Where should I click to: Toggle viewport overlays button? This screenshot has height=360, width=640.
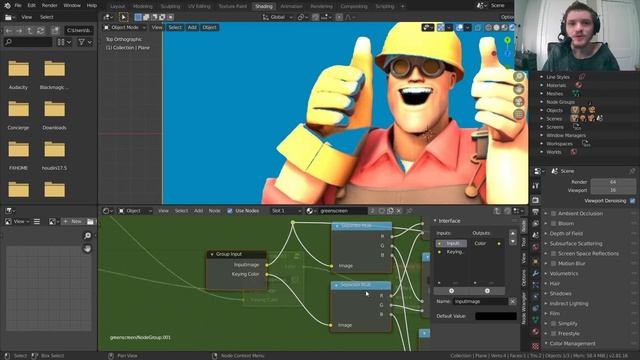click(460, 27)
